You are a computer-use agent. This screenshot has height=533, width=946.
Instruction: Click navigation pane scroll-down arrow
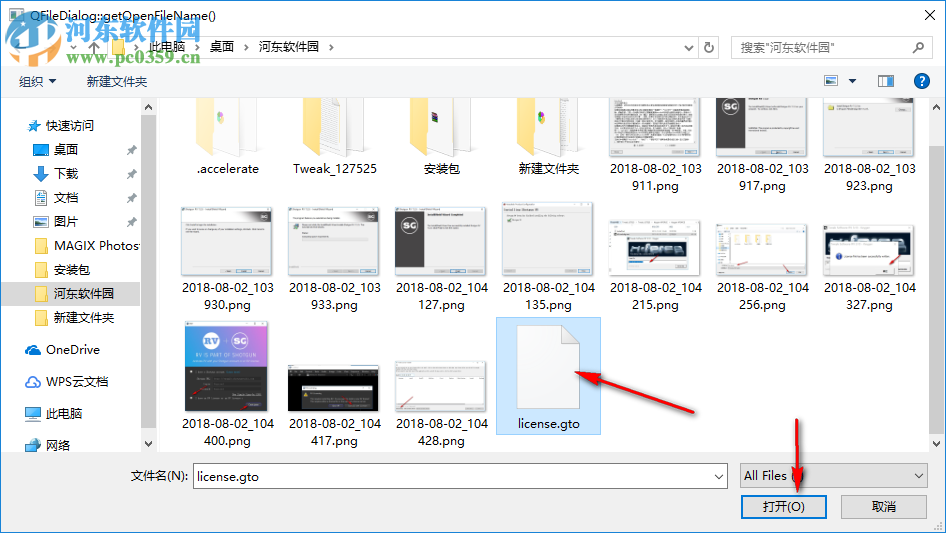[x=148, y=444]
